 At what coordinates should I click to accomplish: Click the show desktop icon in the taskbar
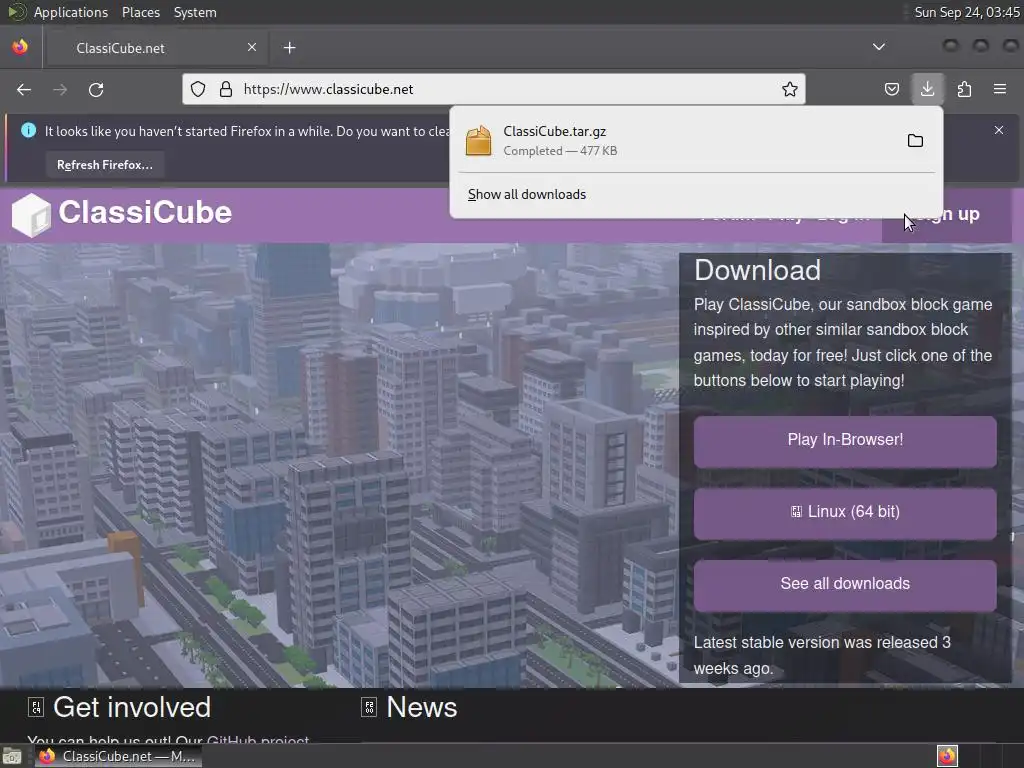tap(12, 756)
